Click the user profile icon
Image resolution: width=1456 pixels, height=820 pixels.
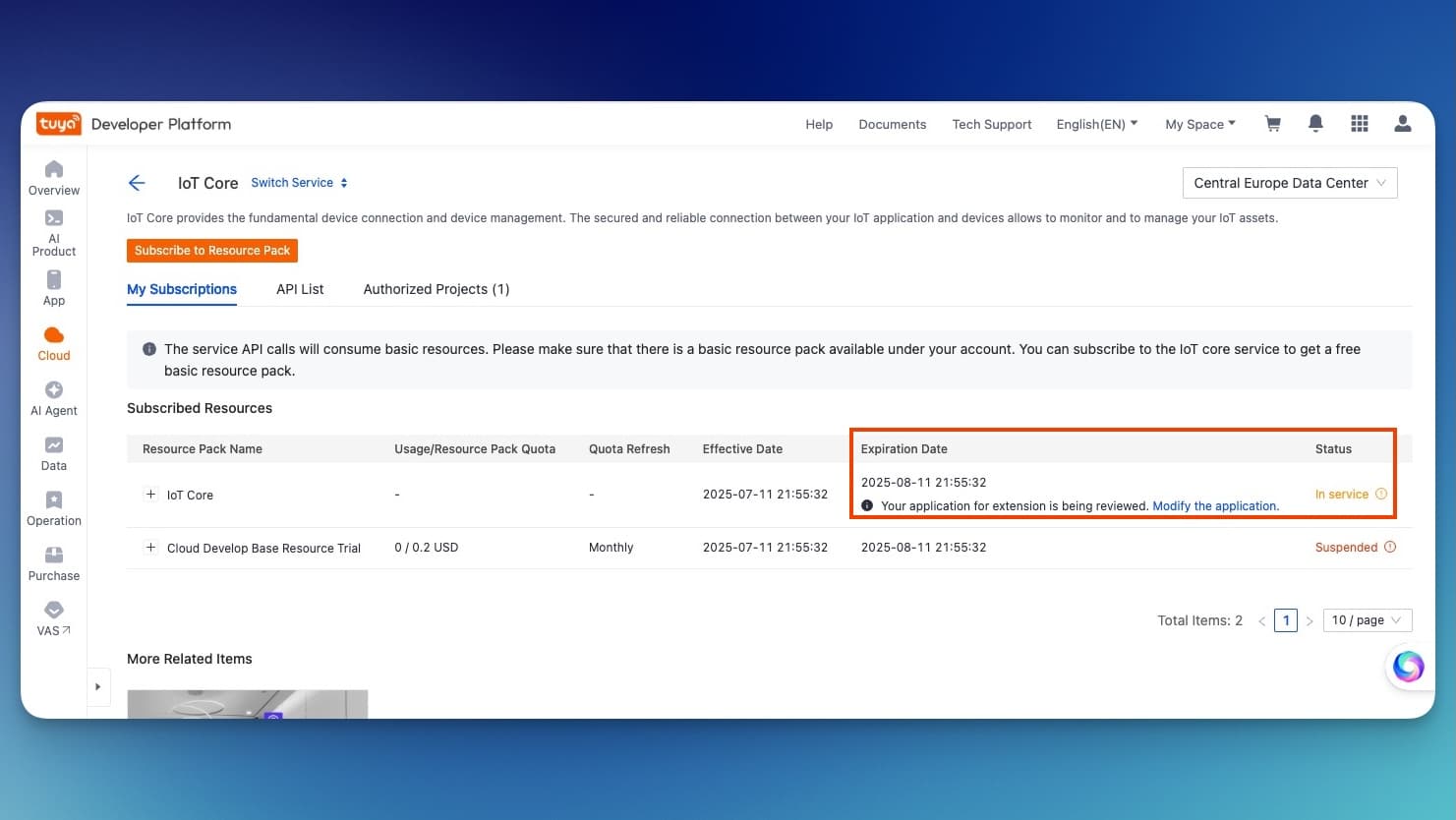[1403, 124]
